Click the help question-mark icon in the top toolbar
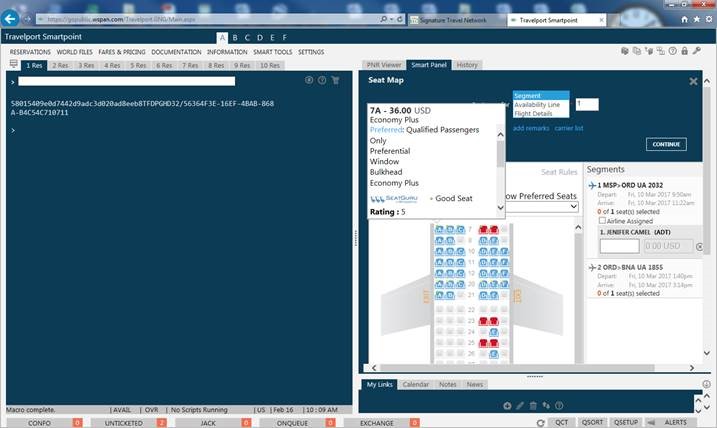The height and width of the screenshot is (428, 717). click(x=673, y=51)
